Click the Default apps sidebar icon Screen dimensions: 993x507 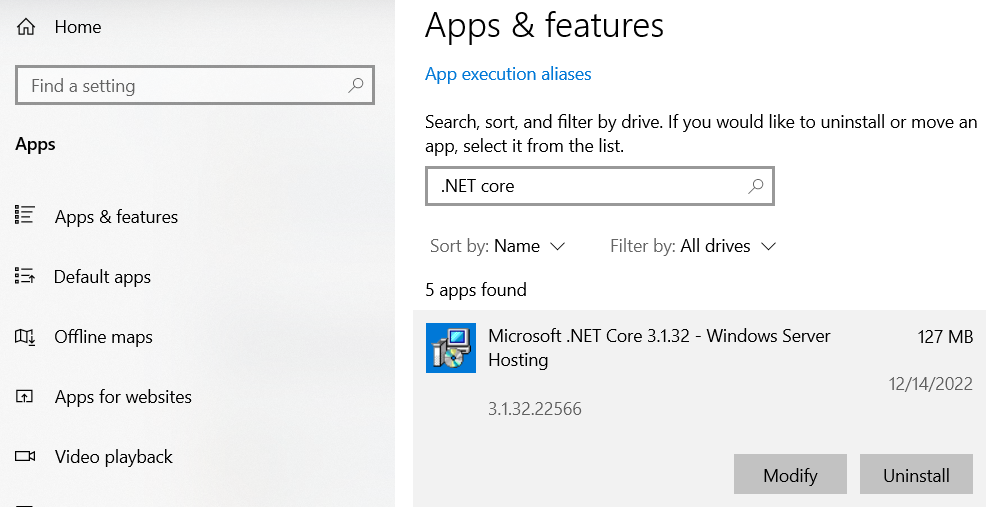pyautogui.click(x=25, y=275)
